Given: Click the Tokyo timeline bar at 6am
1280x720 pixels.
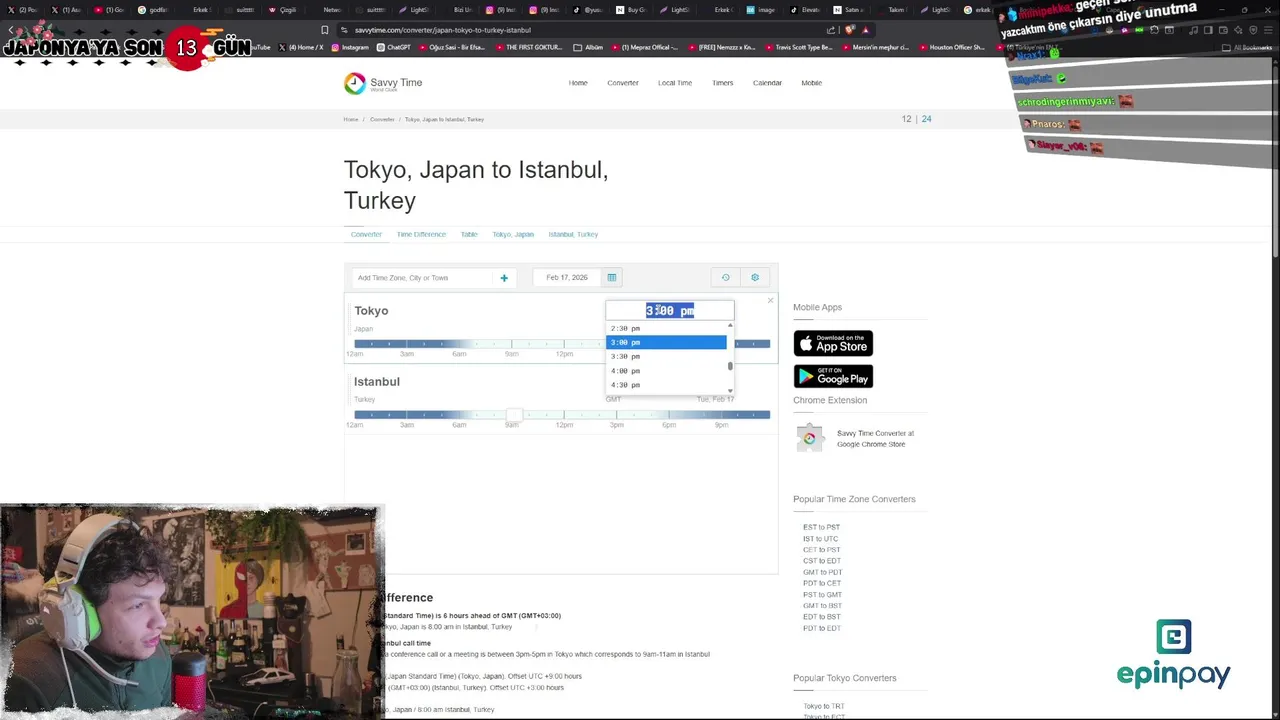Looking at the screenshot, I should (459, 344).
